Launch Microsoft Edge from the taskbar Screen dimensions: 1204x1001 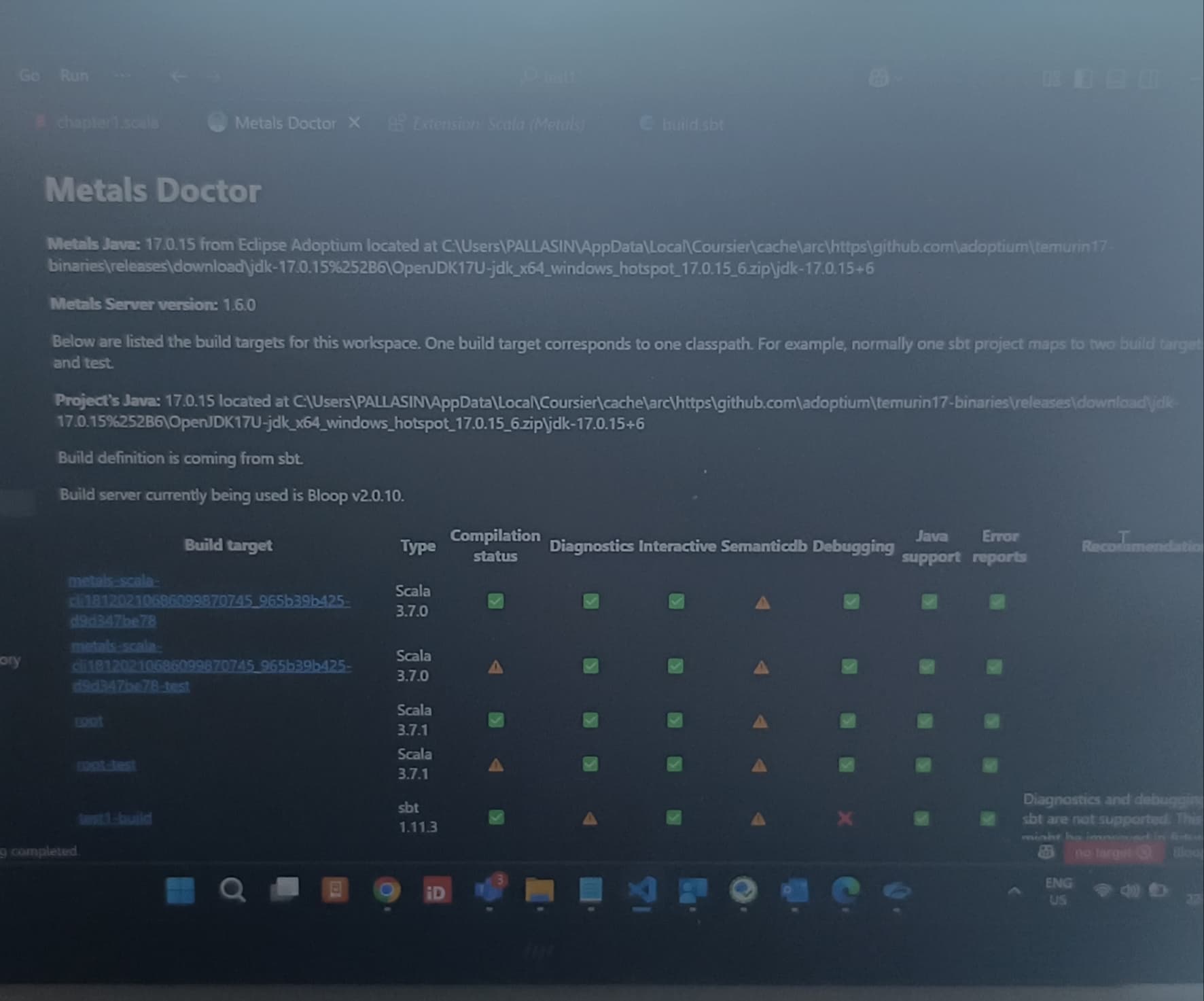pyautogui.click(x=845, y=890)
